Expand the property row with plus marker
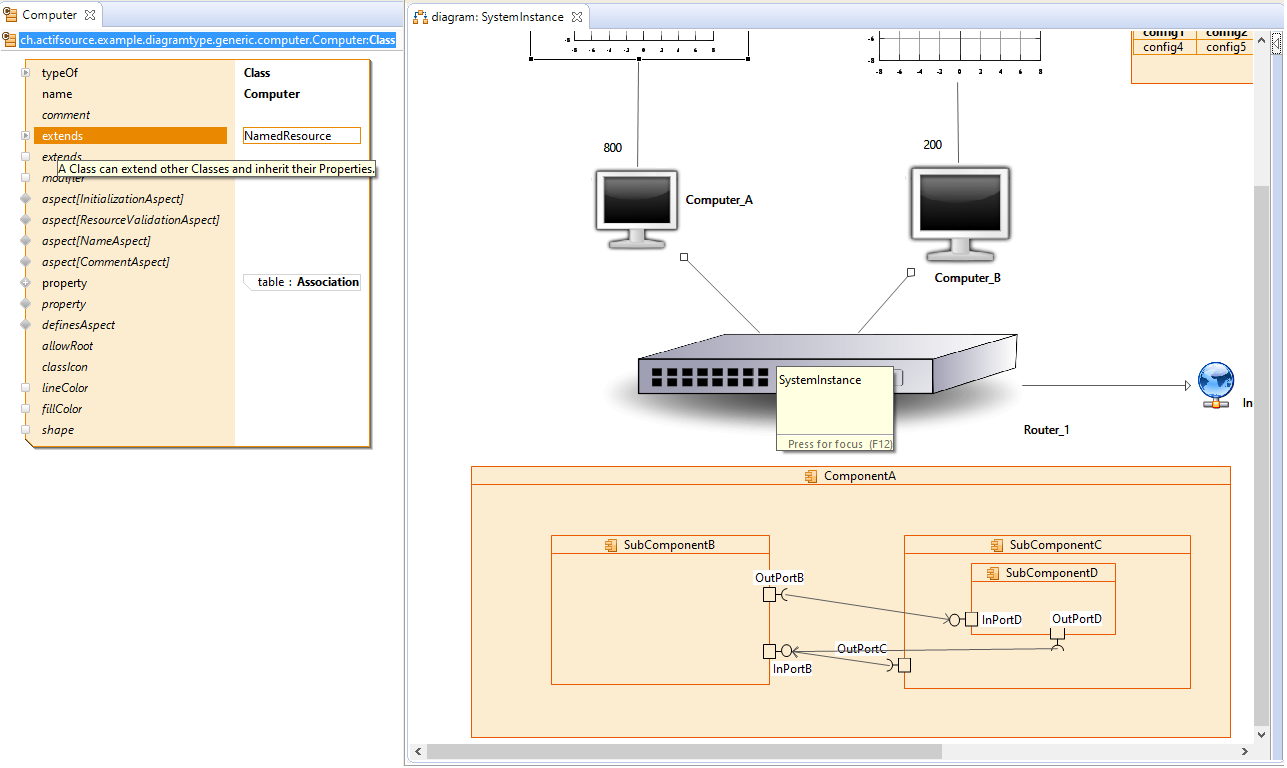The width and height of the screenshot is (1287, 768). (x=26, y=283)
